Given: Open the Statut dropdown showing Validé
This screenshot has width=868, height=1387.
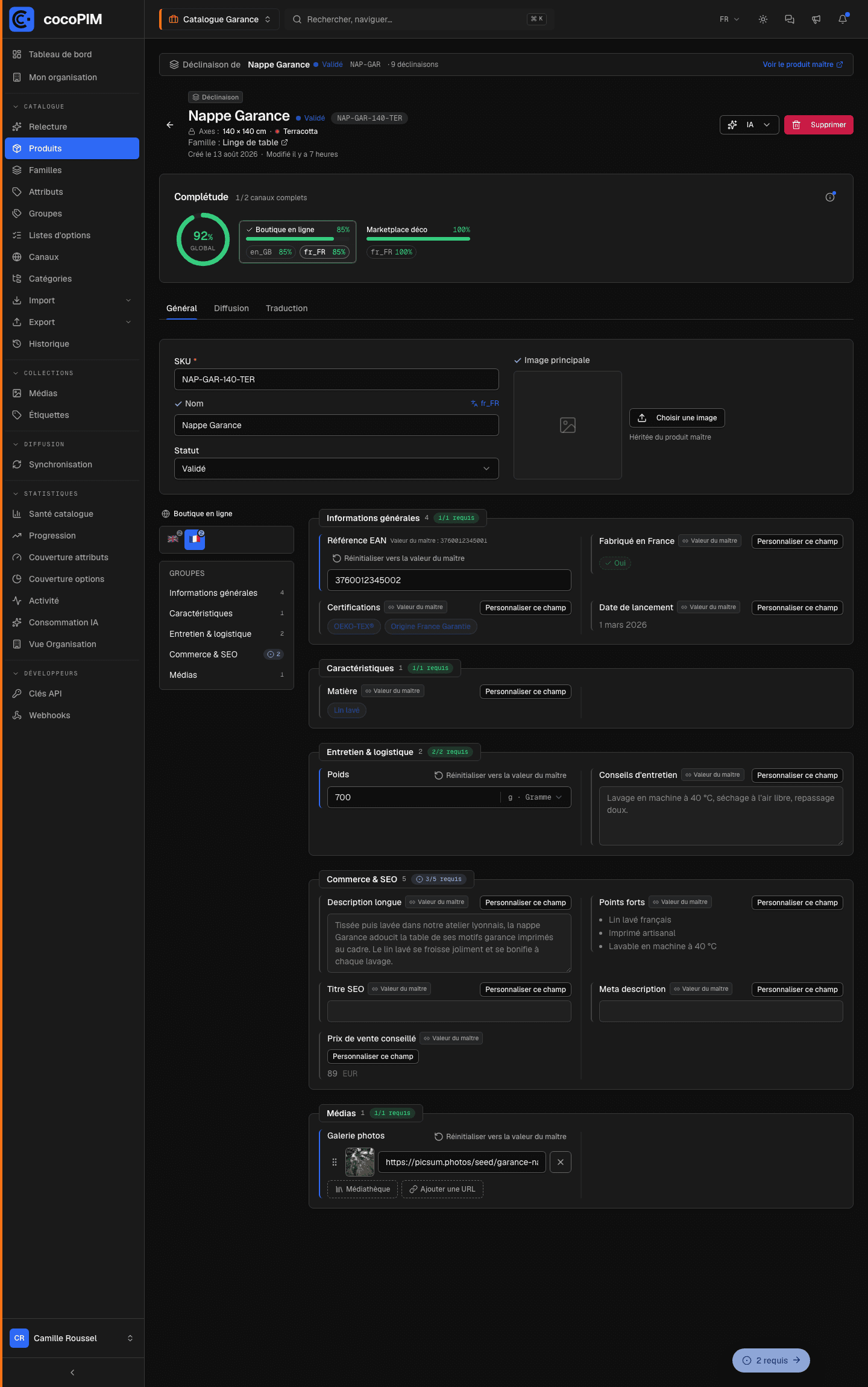Looking at the screenshot, I should point(336,469).
